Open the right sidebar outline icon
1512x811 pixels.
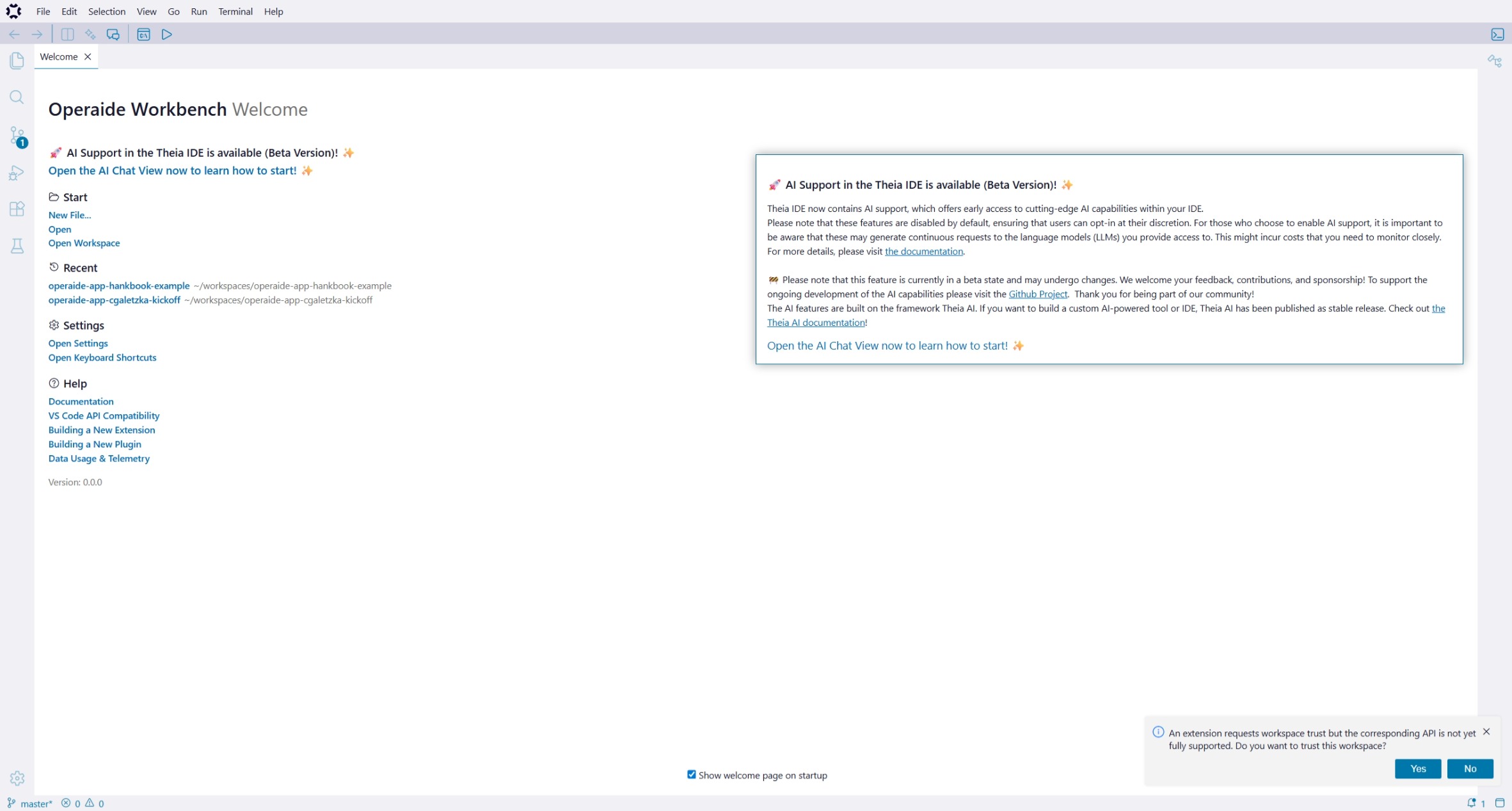pos(1495,61)
